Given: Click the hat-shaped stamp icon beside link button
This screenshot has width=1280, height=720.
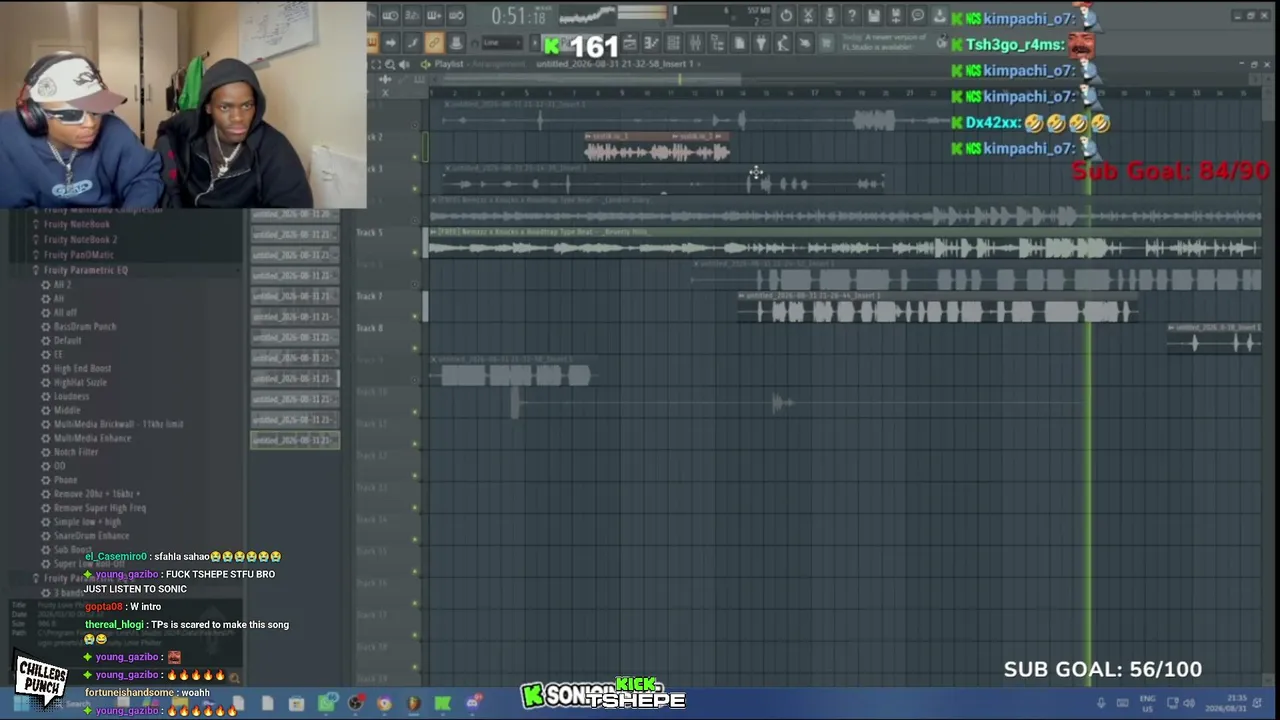Looking at the screenshot, I should point(456,43).
